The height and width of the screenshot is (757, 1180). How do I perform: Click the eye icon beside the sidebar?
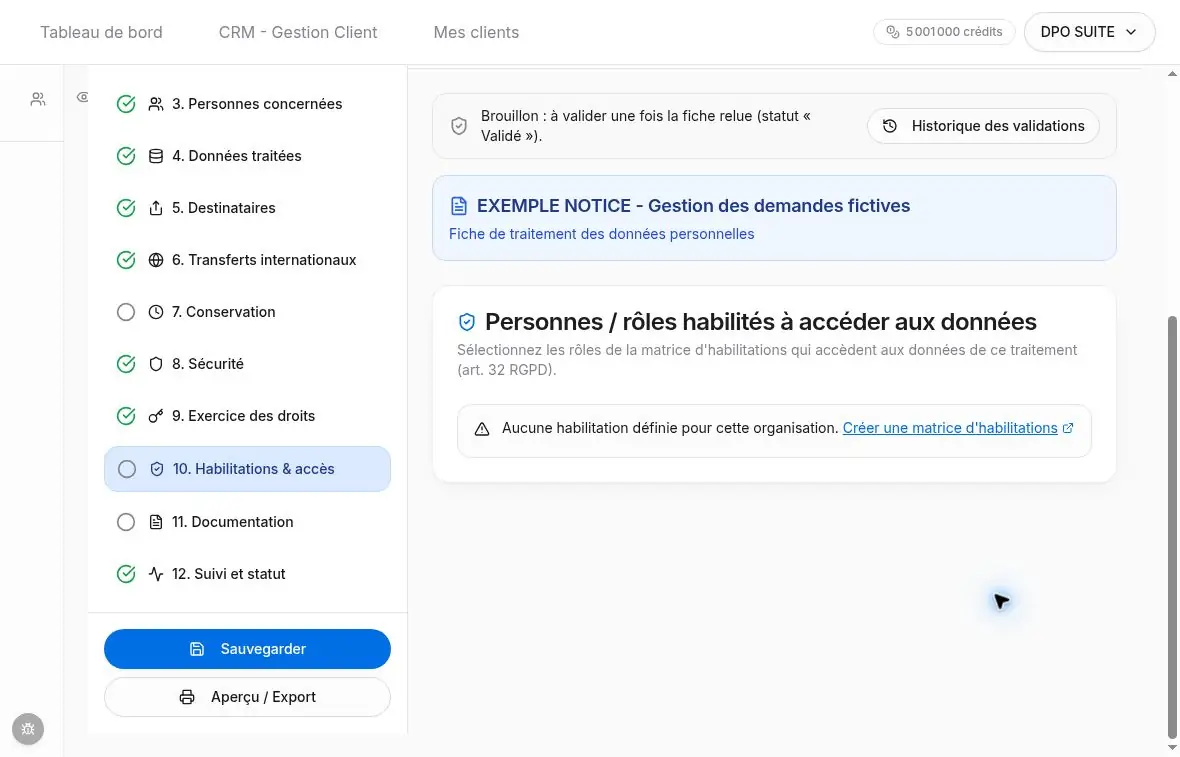coord(83,97)
